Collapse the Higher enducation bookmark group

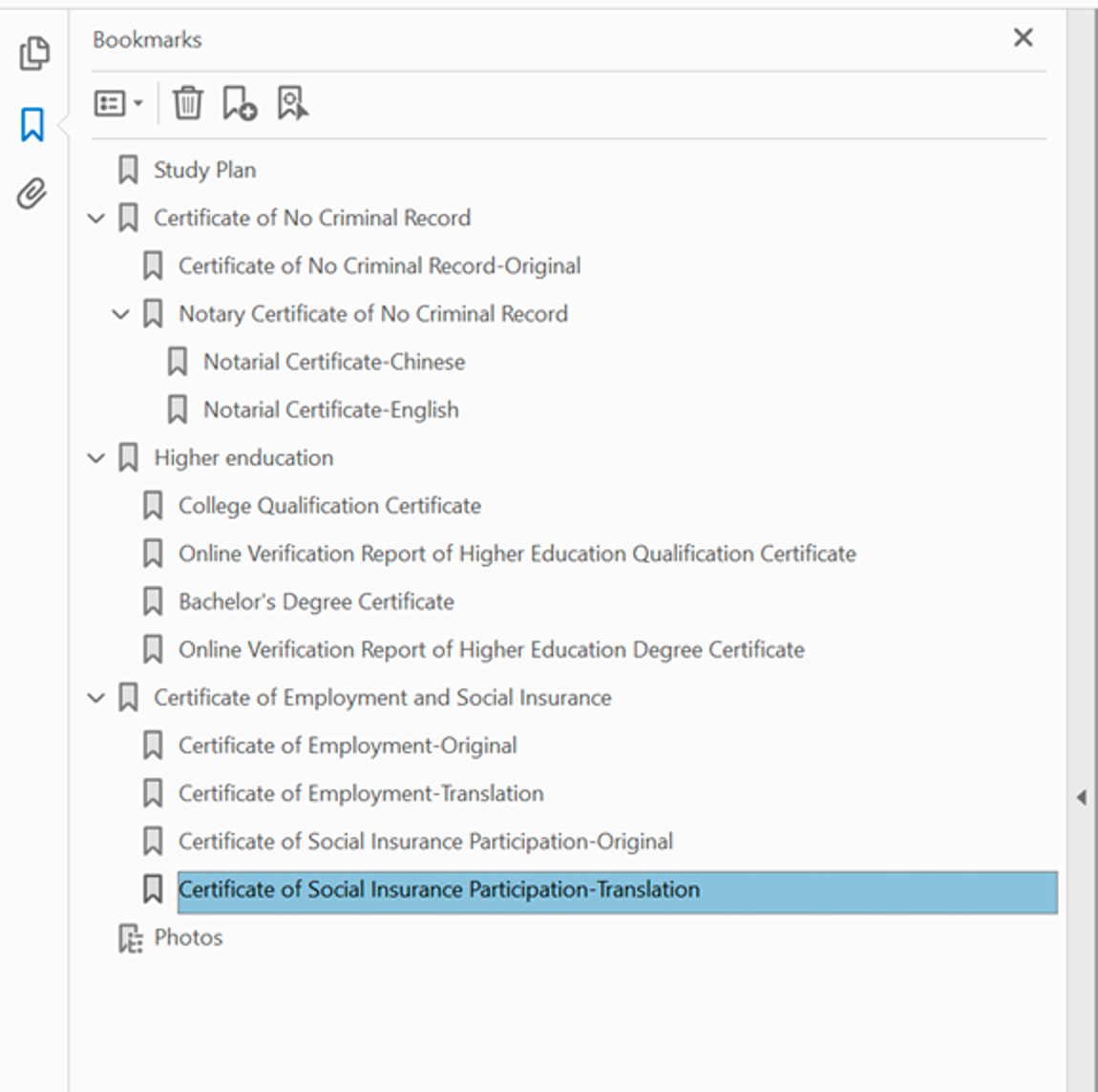pos(96,458)
